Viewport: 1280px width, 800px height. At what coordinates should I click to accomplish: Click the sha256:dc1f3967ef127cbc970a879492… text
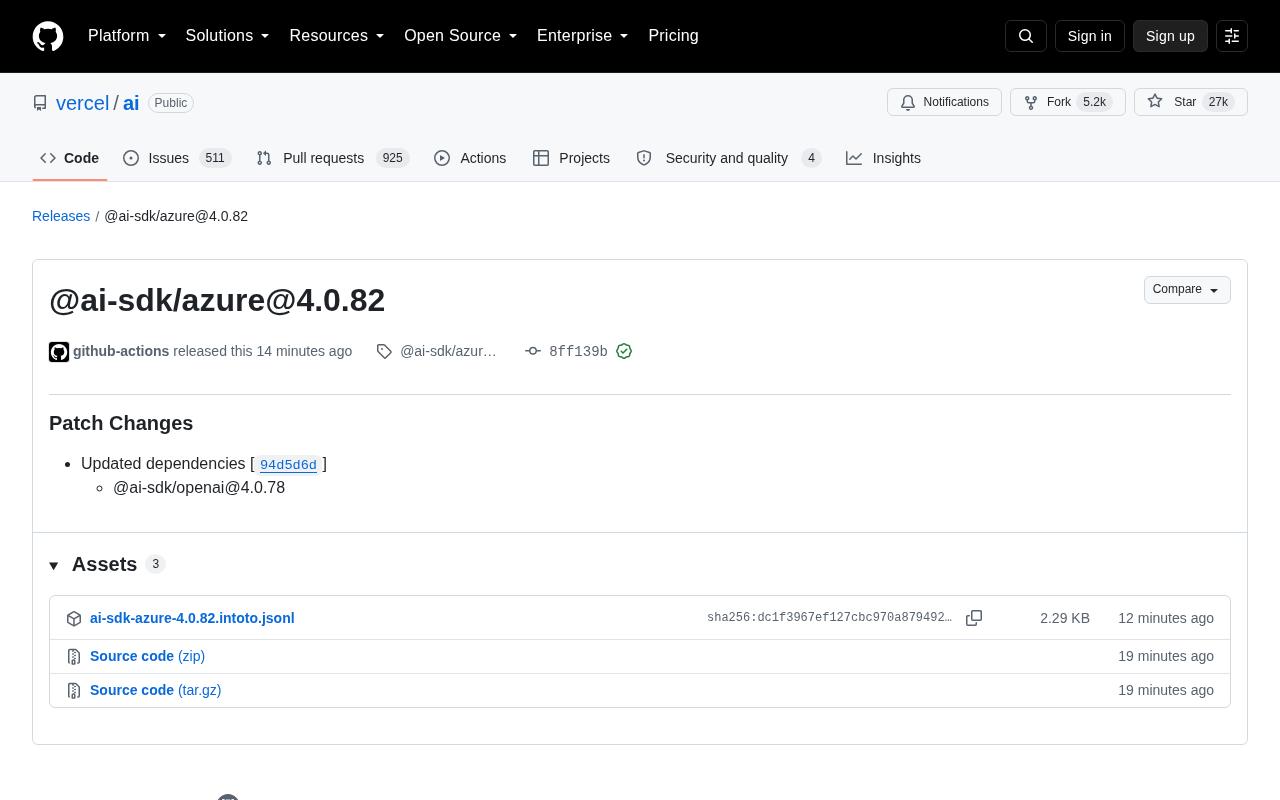pos(829,618)
